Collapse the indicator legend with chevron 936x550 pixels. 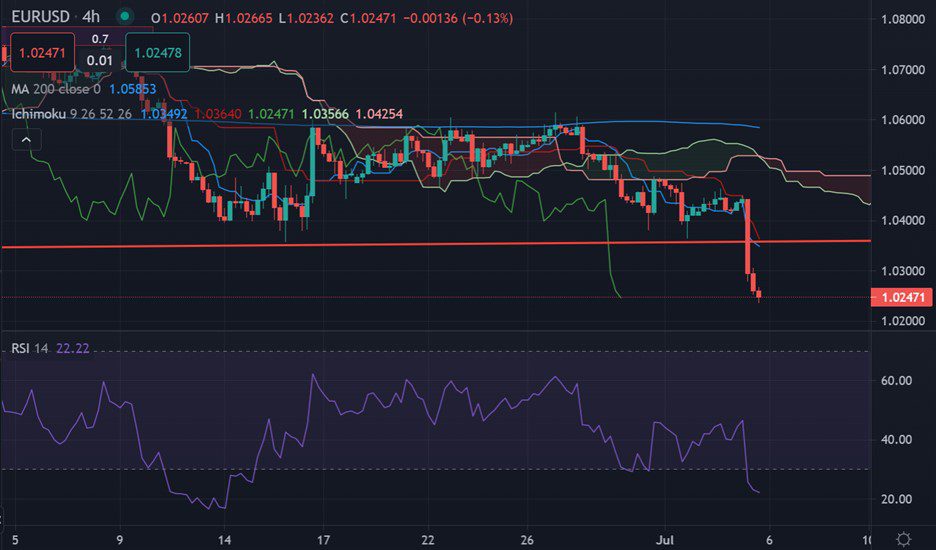(27, 141)
